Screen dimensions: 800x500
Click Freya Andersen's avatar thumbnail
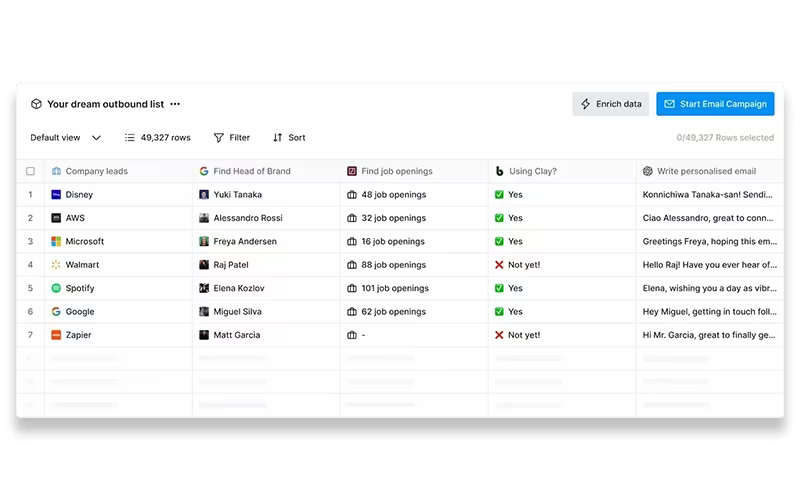pos(204,242)
